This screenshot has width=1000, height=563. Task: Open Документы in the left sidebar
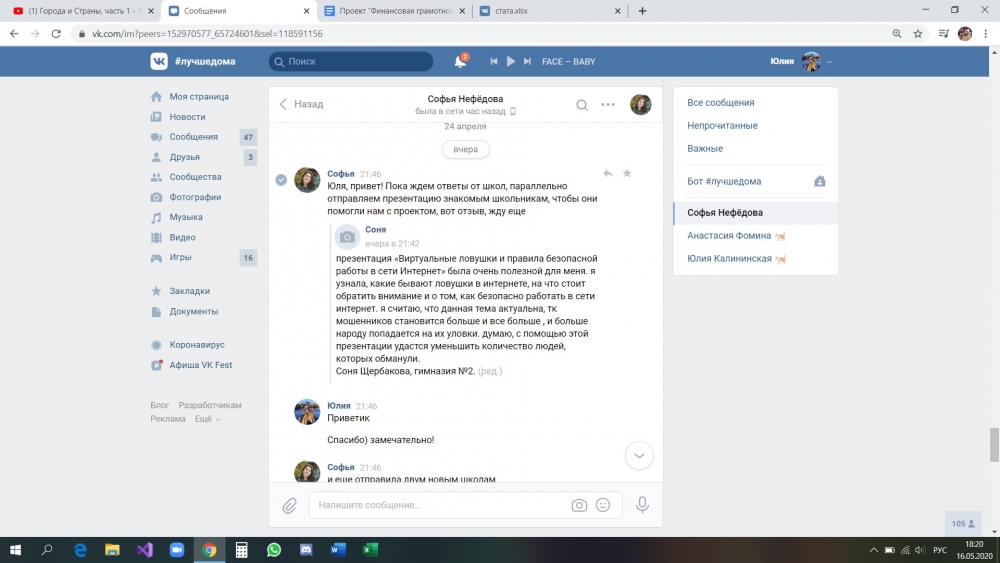193,311
